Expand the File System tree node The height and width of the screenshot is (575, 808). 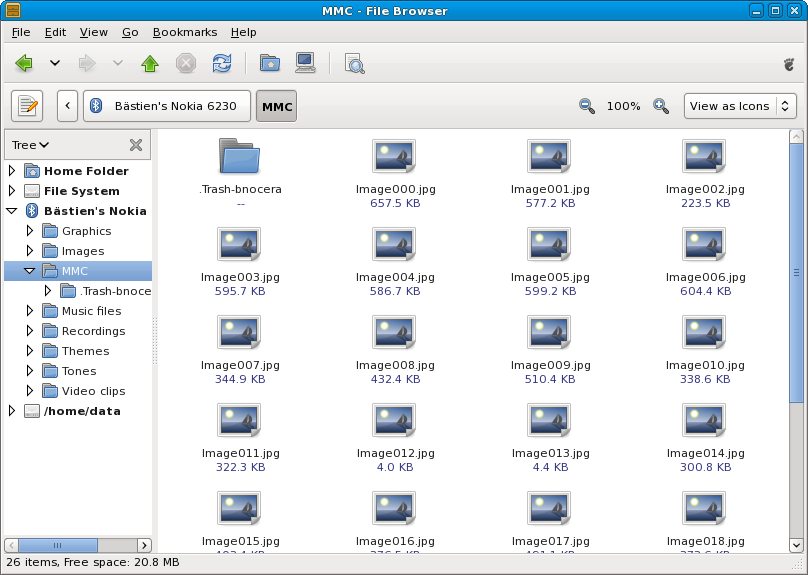[x=12, y=191]
